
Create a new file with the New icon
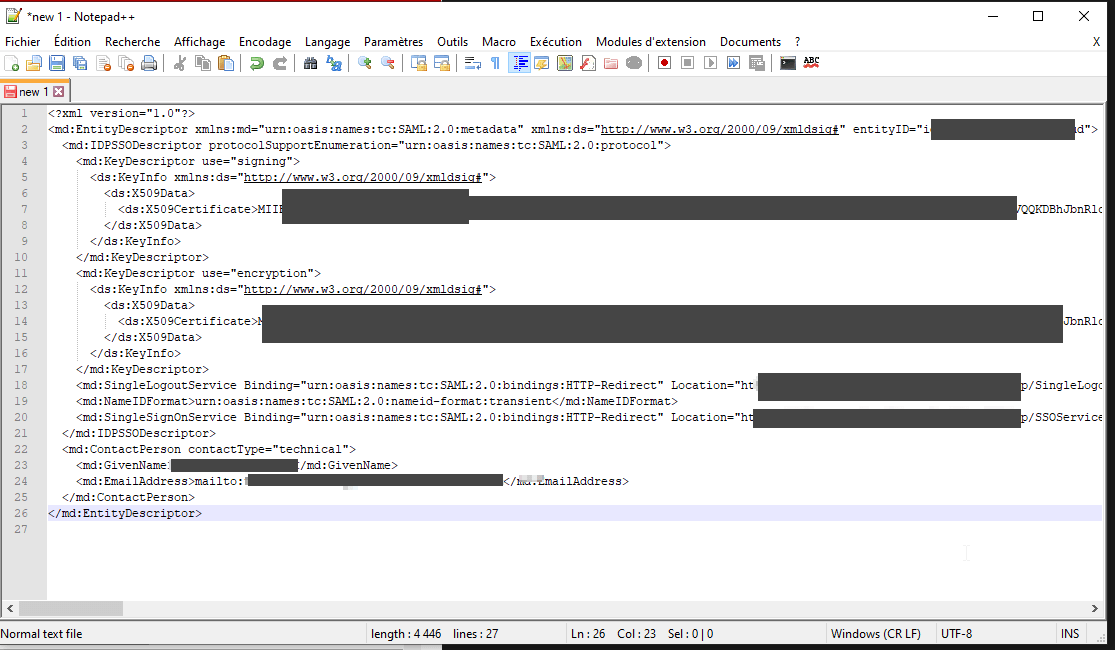(x=12, y=63)
